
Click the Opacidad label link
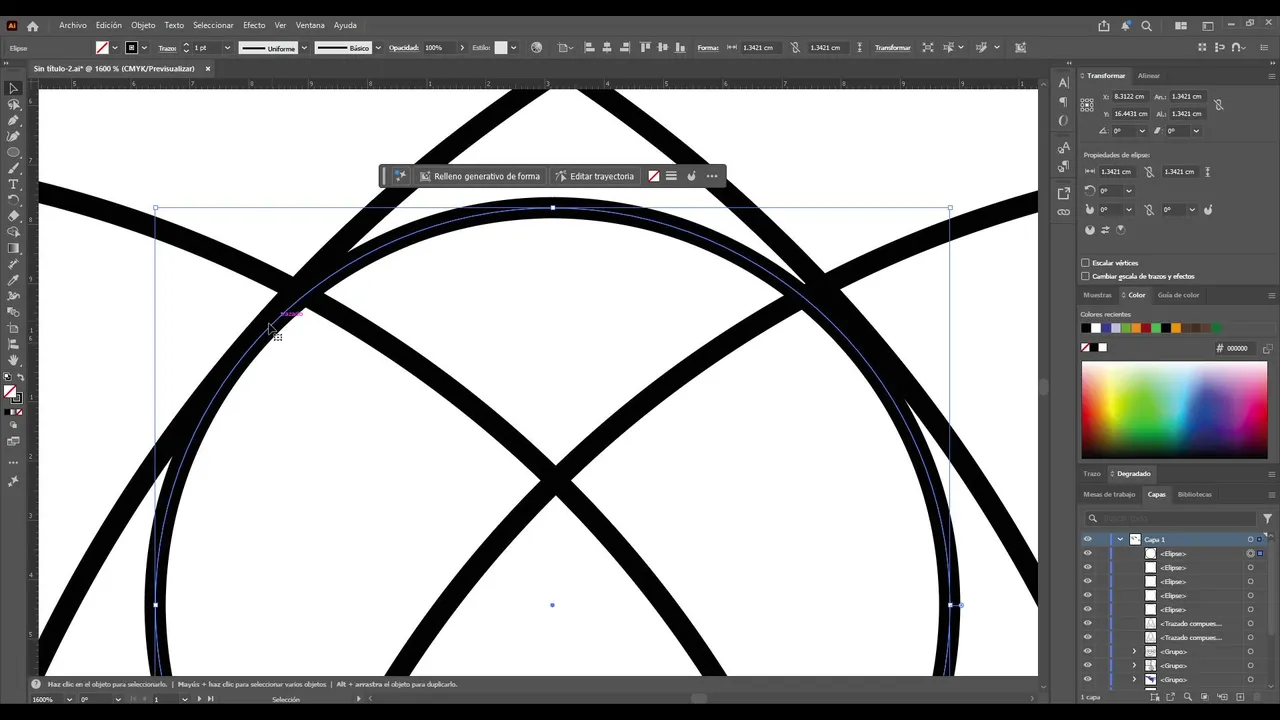[403, 48]
